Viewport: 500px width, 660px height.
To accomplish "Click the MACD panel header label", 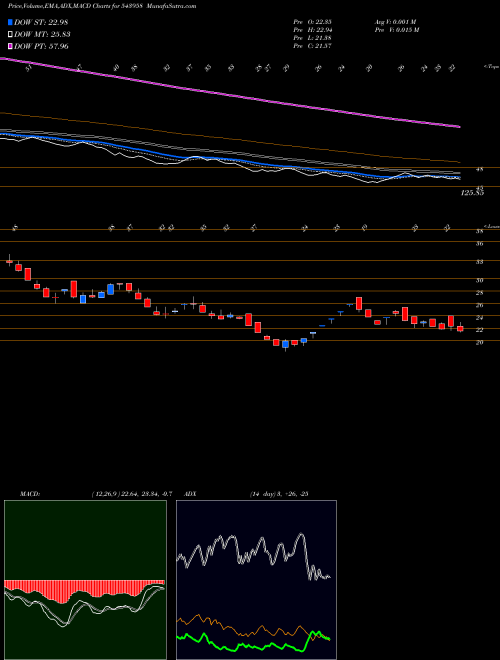I will click(30, 494).
